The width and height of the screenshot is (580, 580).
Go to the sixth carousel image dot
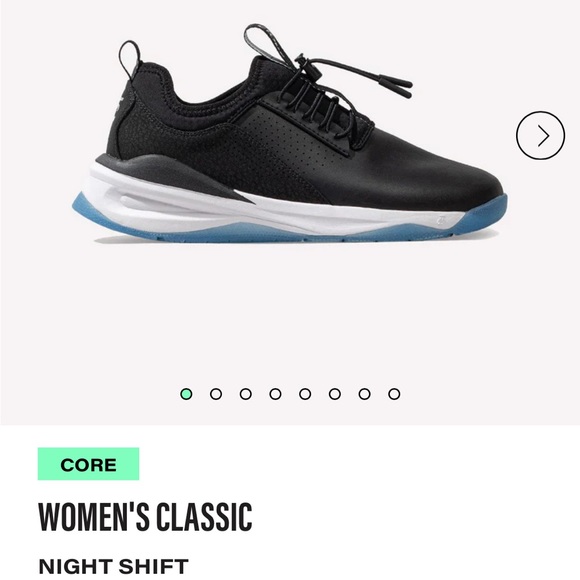pos(335,394)
